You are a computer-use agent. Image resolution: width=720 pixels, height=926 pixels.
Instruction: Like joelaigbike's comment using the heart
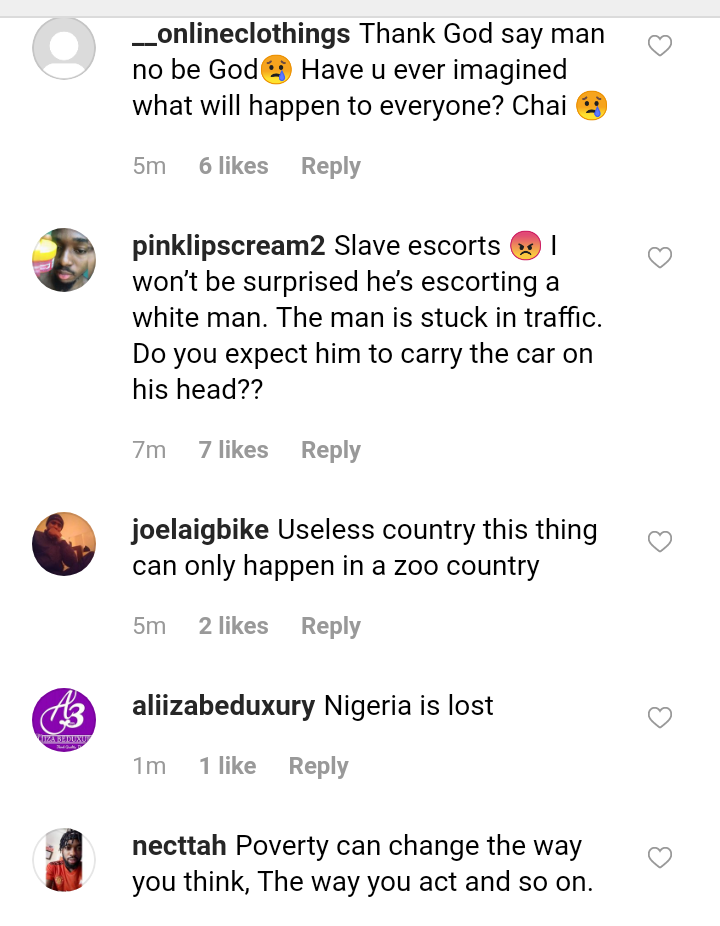pos(660,542)
